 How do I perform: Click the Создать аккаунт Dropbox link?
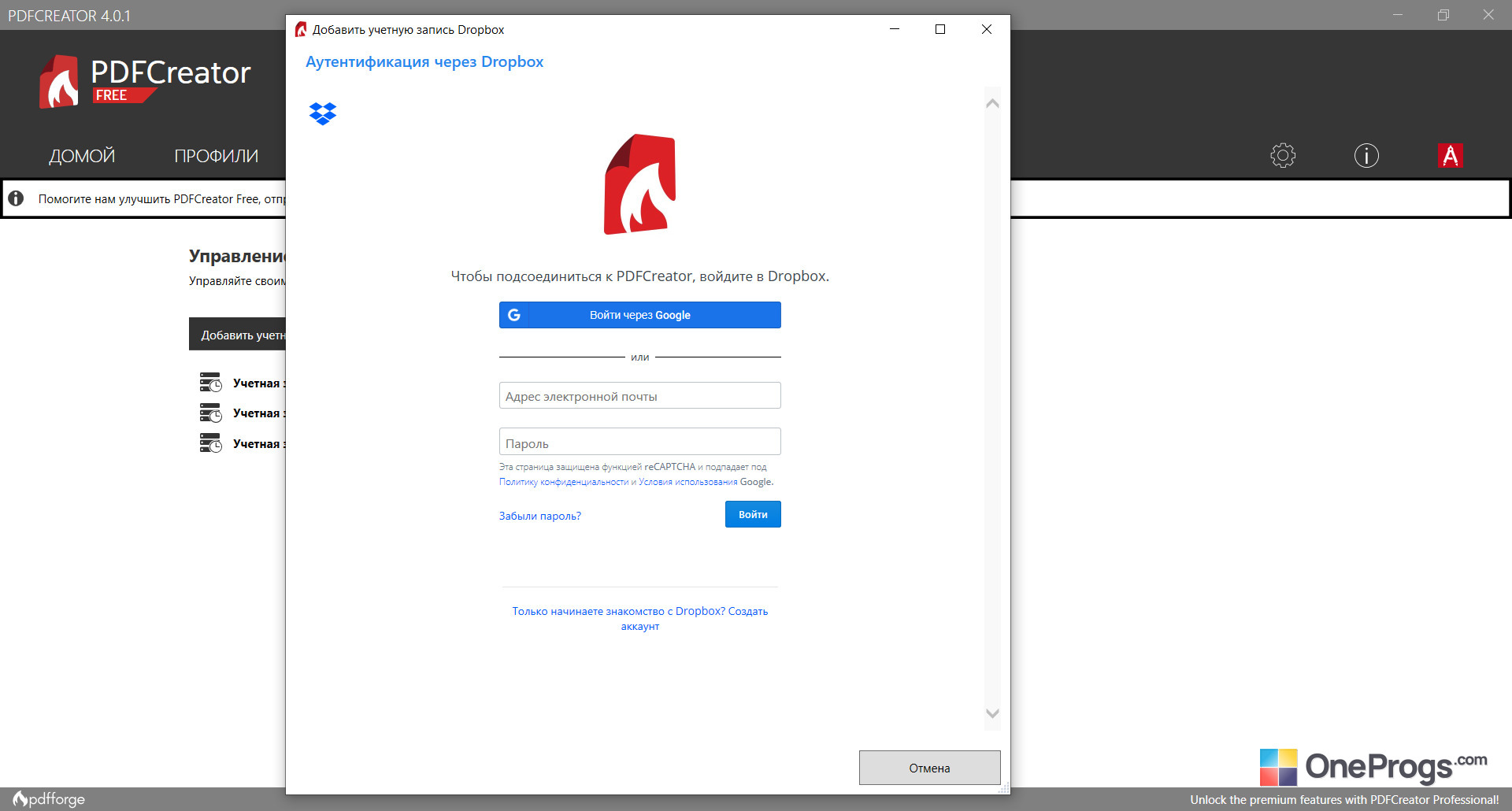click(x=640, y=618)
